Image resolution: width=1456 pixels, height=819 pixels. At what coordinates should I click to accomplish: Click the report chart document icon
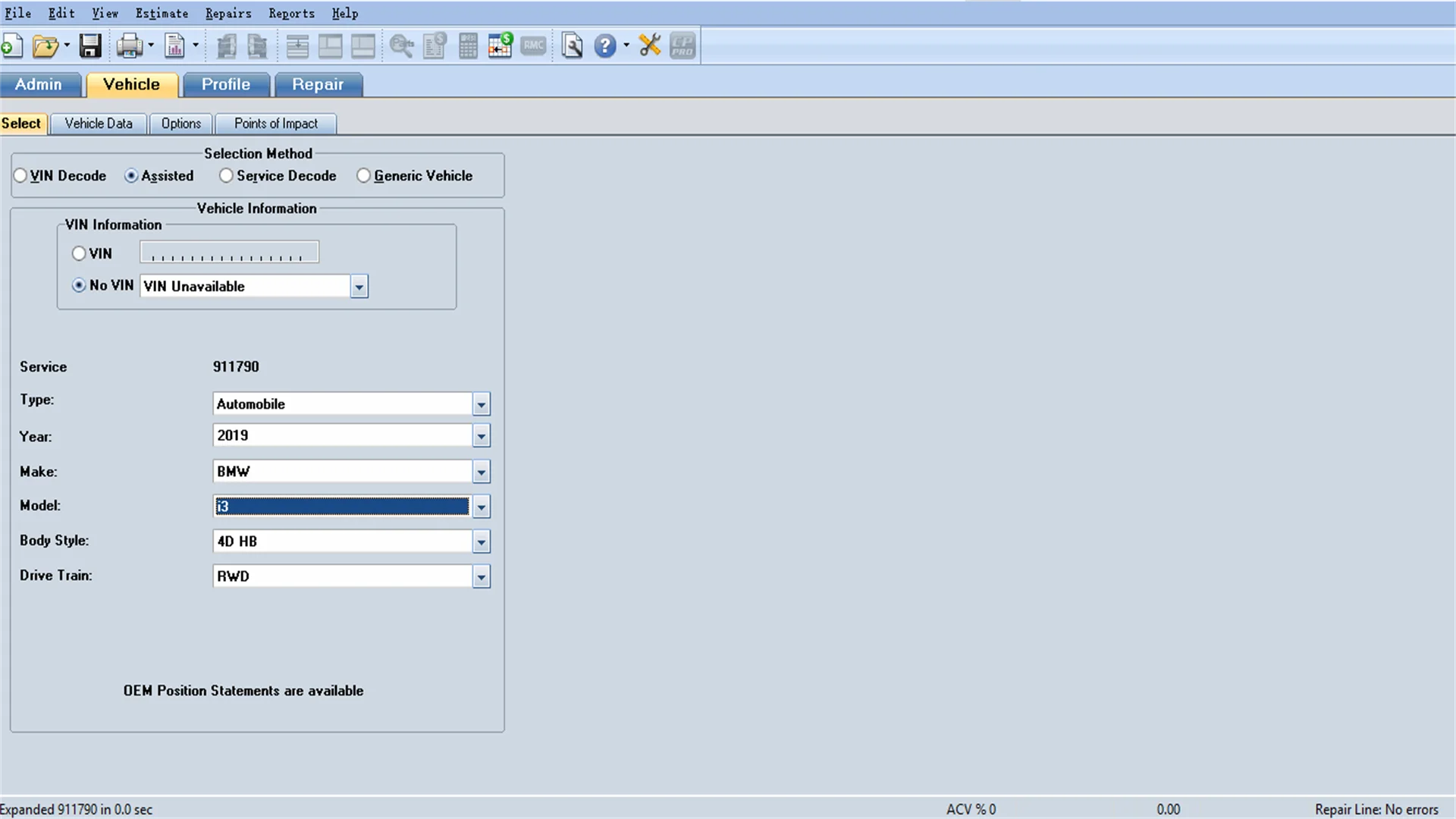tap(174, 46)
